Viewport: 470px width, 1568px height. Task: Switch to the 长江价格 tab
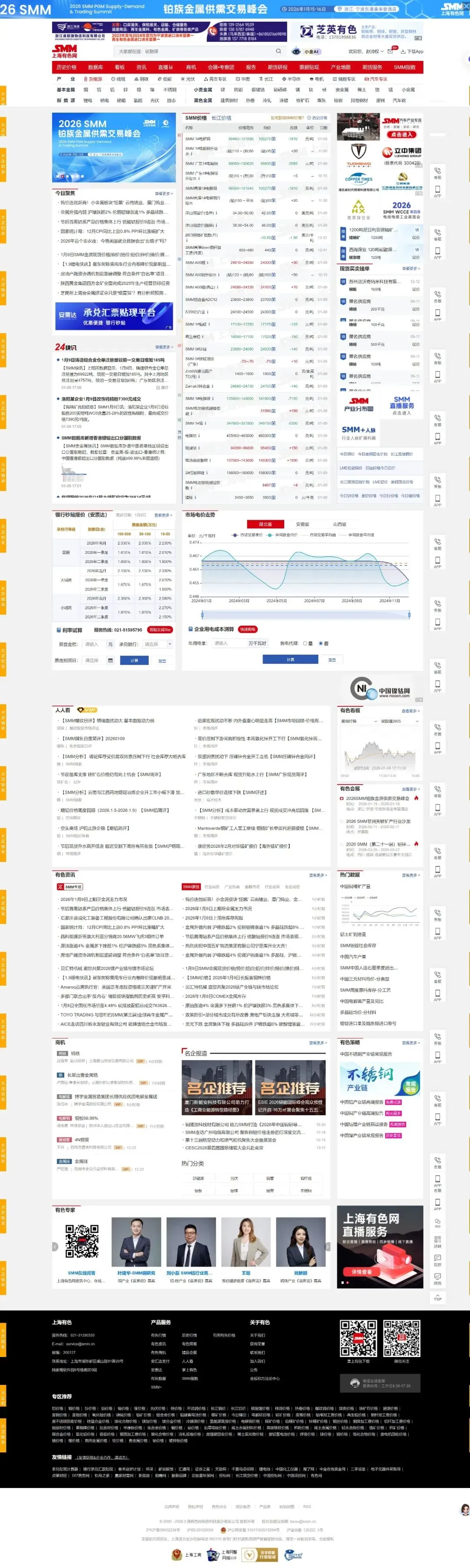tap(221, 118)
